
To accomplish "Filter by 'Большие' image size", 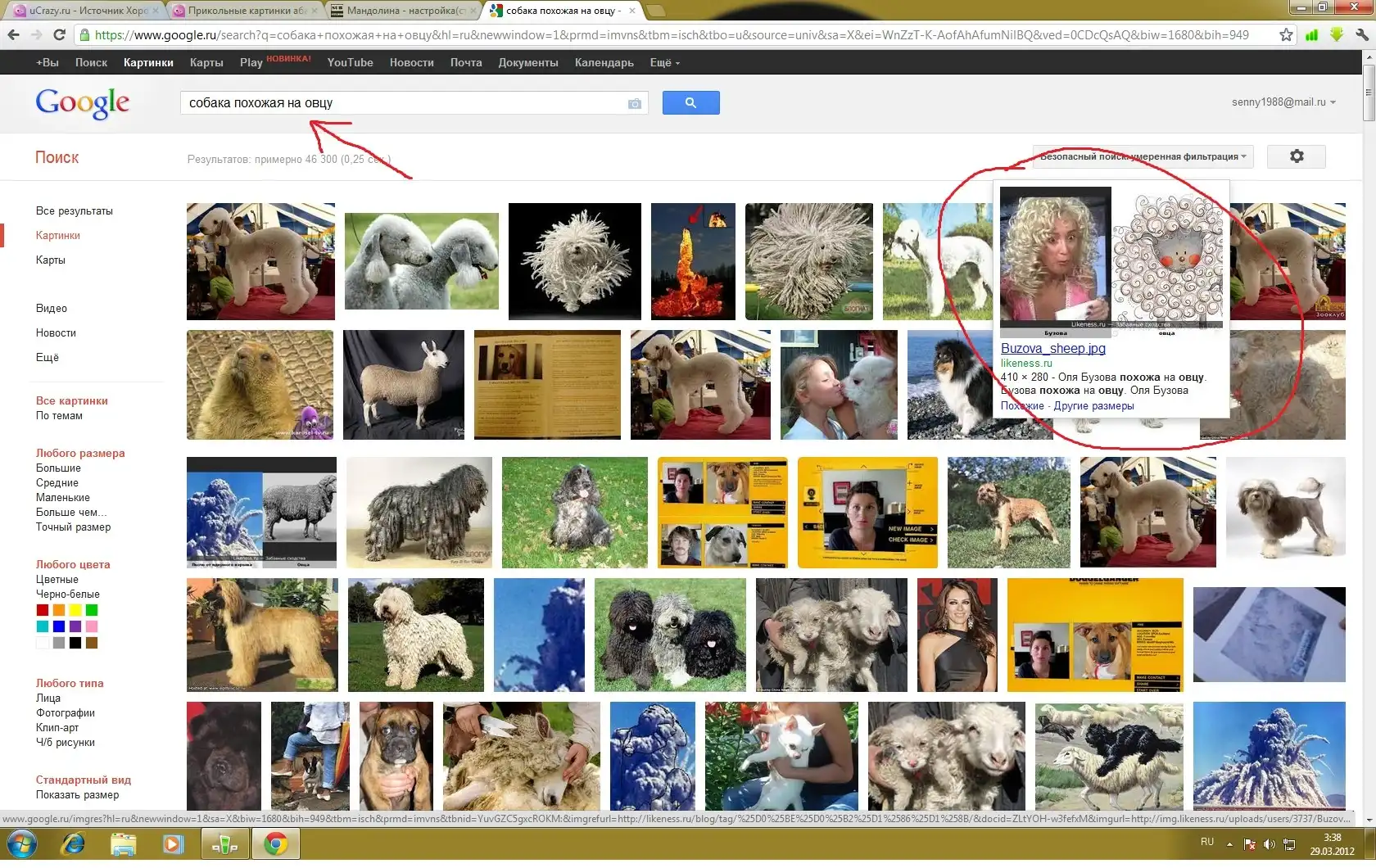I will point(58,468).
